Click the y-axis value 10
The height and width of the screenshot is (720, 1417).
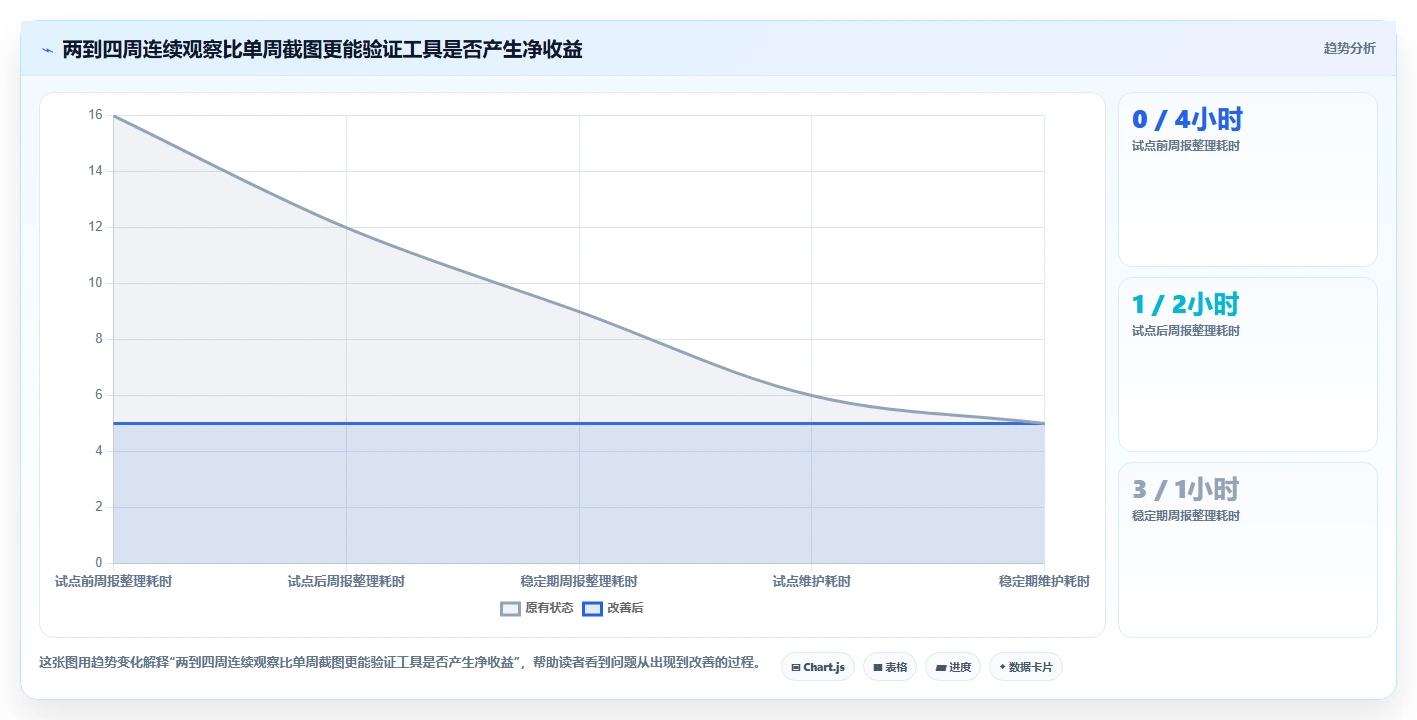95,283
